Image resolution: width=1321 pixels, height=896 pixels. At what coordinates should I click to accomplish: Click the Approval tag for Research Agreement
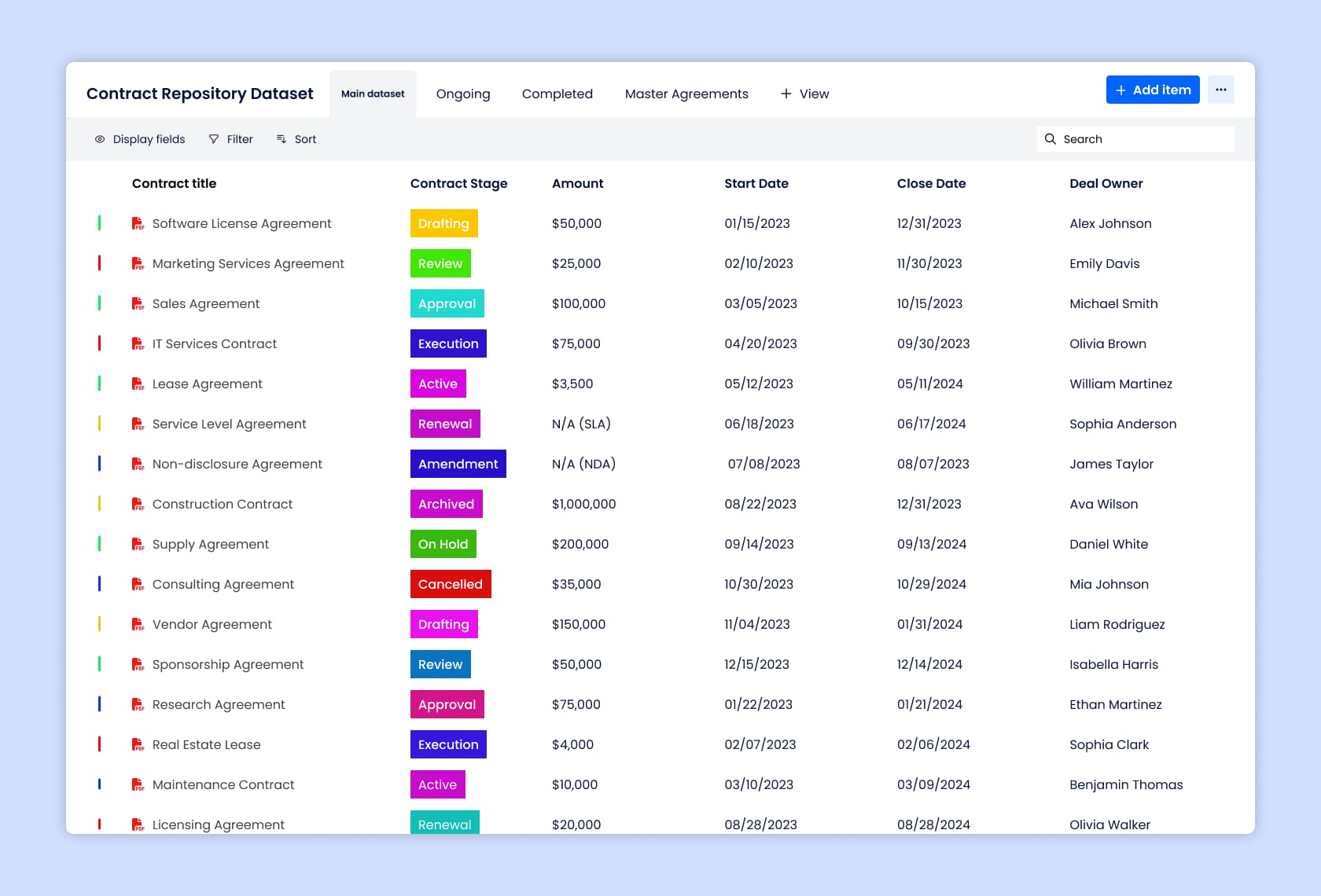click(447, 704)
